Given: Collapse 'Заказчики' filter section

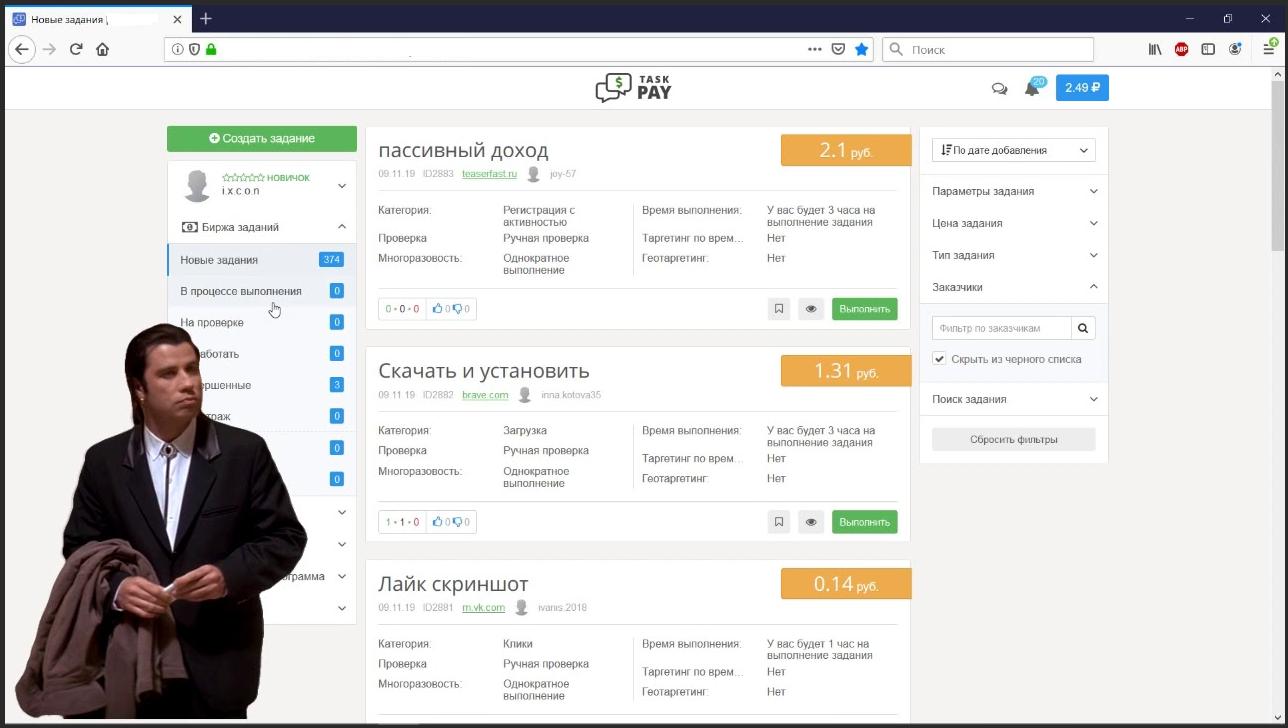Looking at the screenshot, I should (x=1014, y=287).
